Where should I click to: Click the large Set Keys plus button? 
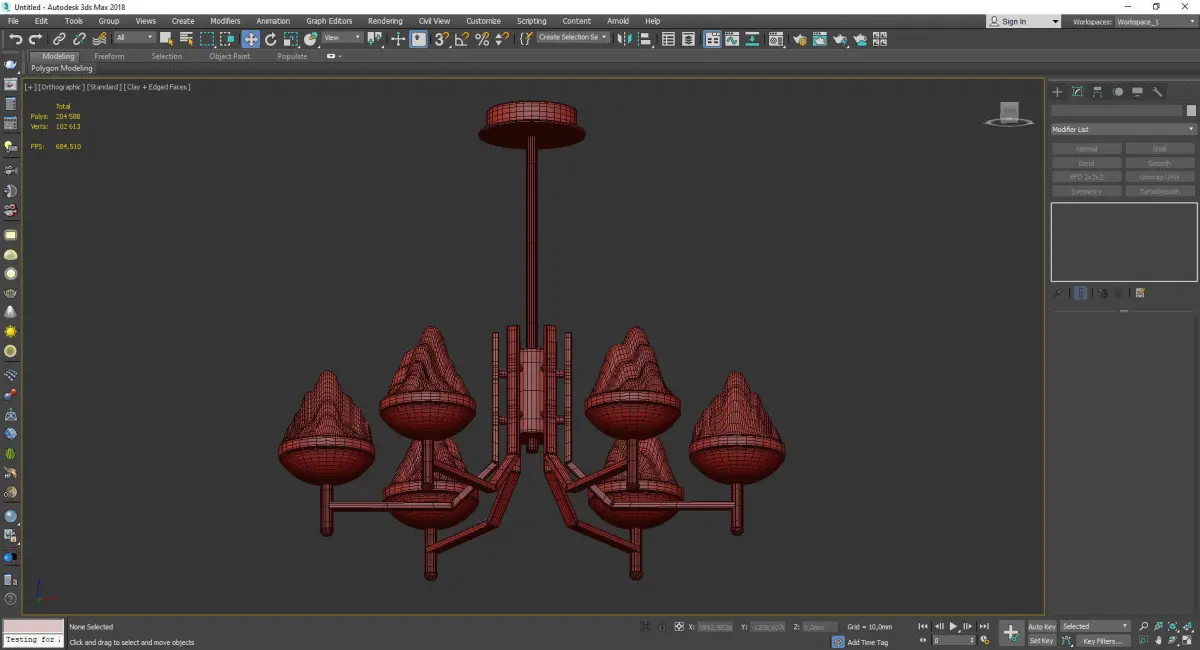[1011, 633]
